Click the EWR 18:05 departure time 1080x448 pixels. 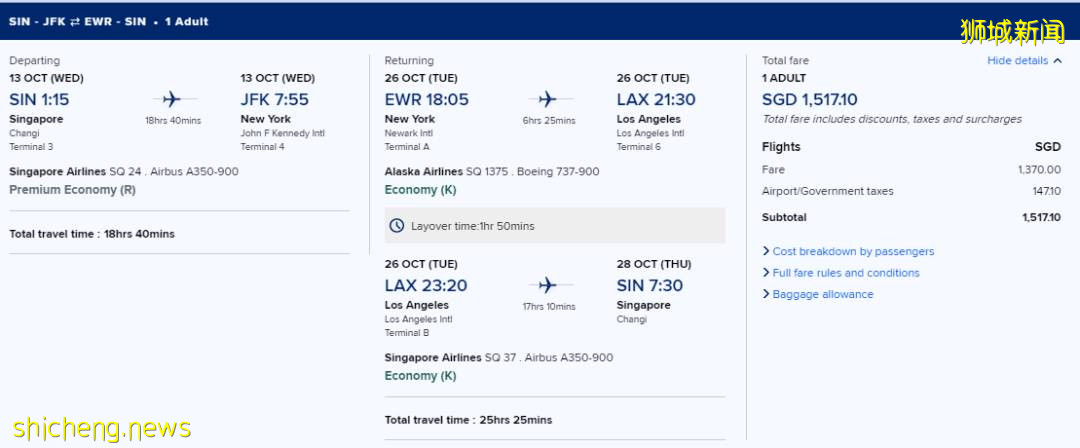(x=426, y=99)
